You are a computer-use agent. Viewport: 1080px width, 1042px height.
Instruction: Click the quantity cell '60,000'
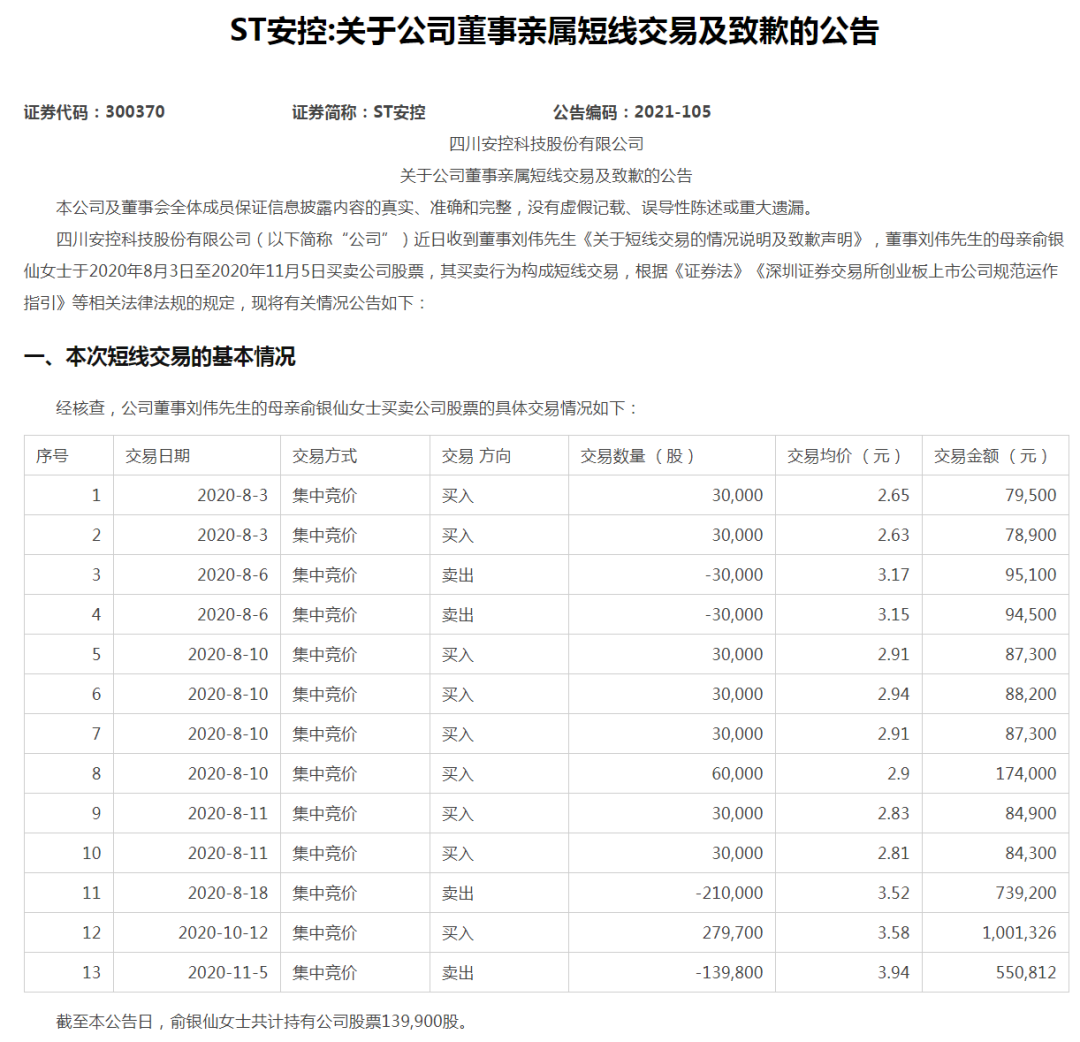(x=737, y=774)
